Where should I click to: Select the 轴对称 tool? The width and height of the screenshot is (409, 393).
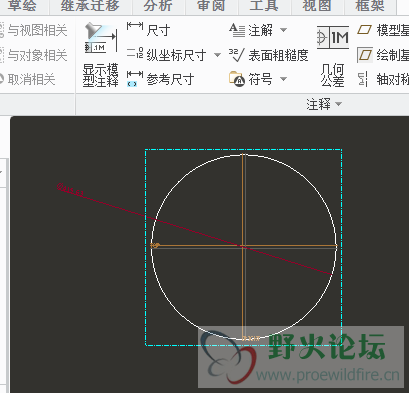click(383, 79)
